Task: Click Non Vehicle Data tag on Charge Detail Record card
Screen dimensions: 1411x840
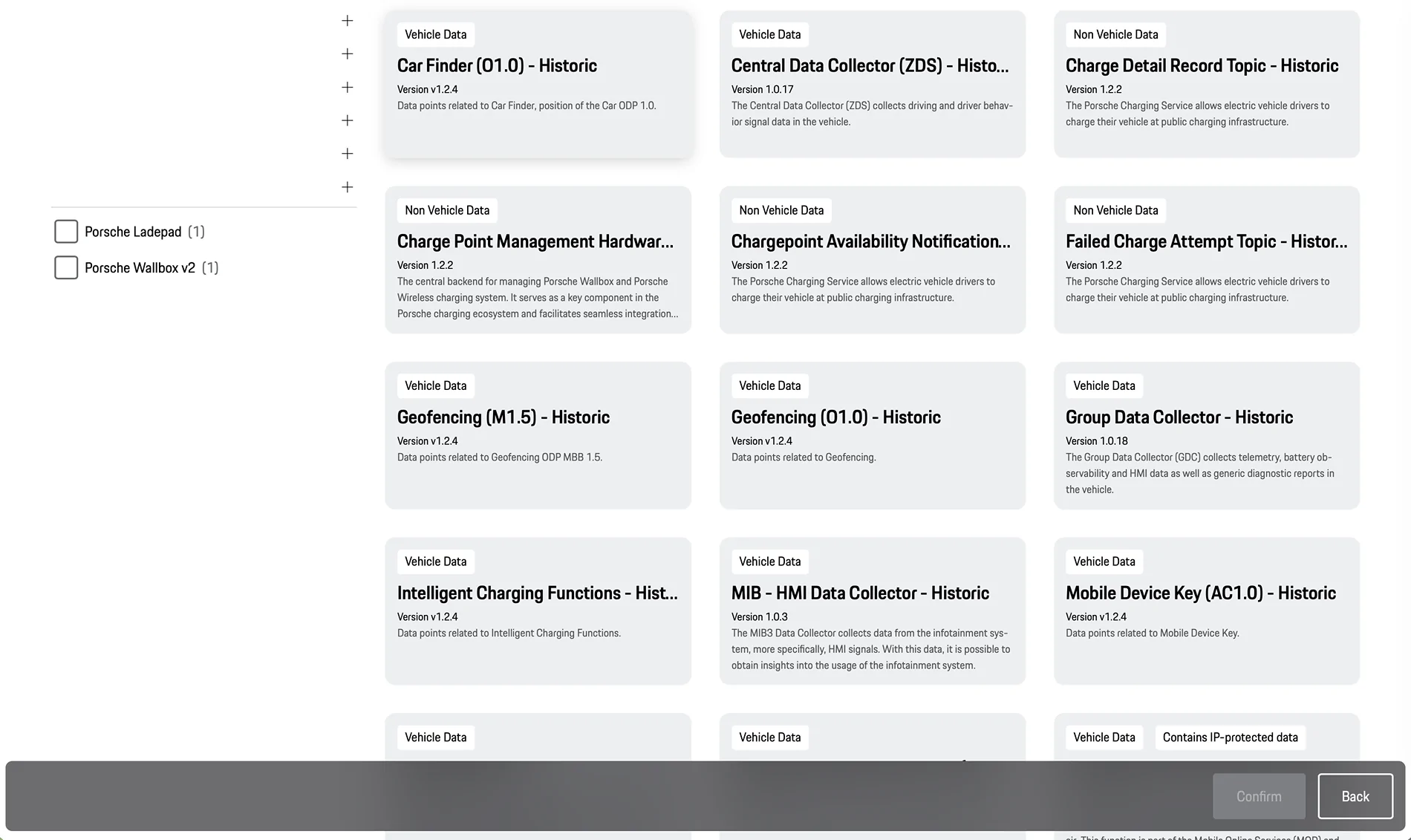Action: (1115, 34)
